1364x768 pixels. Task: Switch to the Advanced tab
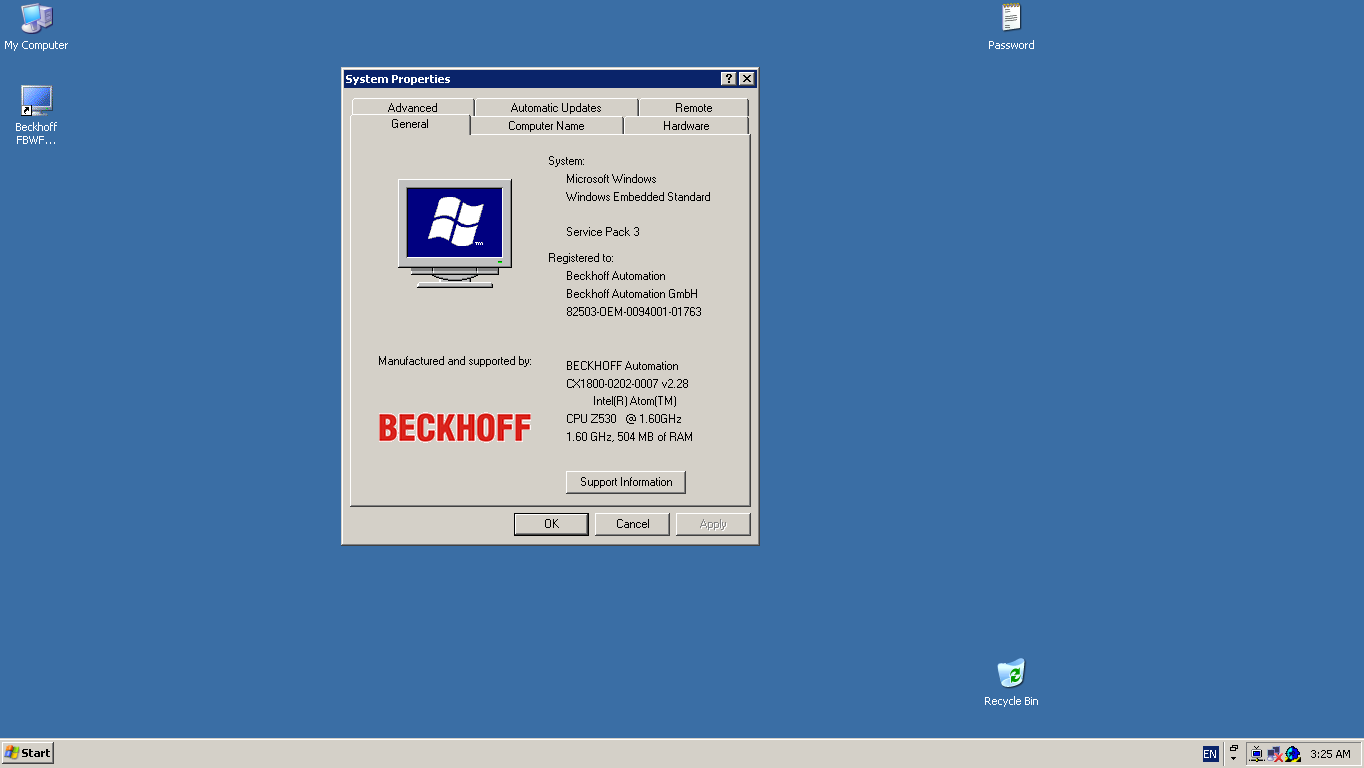[413, 108]
